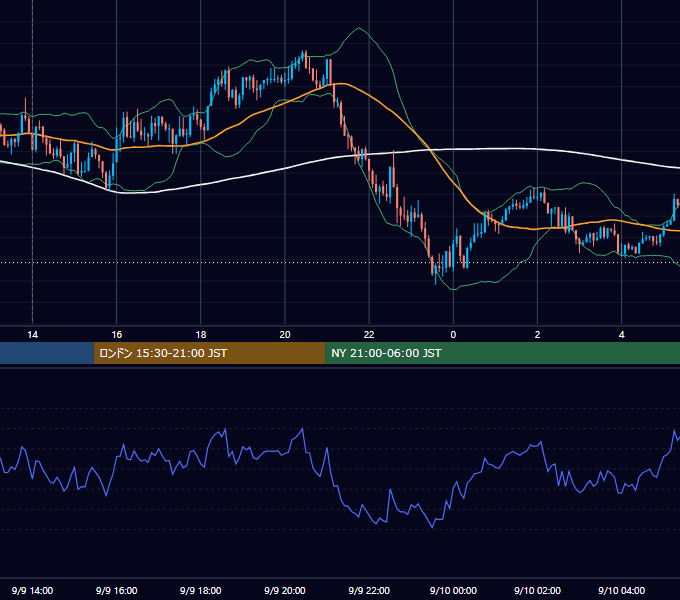The image size is (680, 600).
Task: Click the 9/10 02:00 indicator time label
Action: point(537,590)
